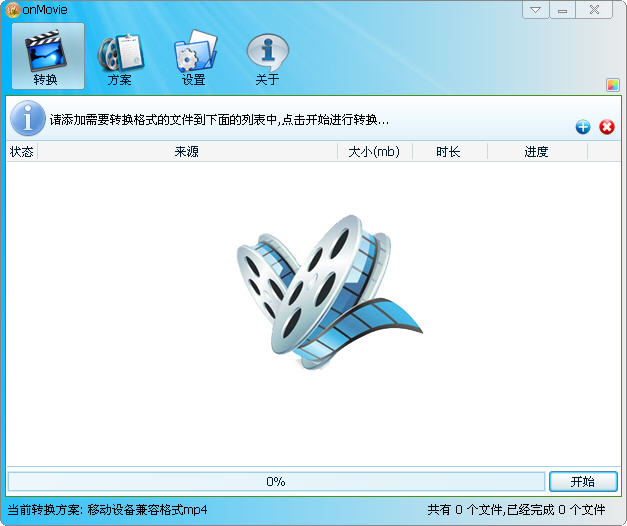Open the 关于 (About) tab
627x526 pixels.
click(x=268, y=59)
